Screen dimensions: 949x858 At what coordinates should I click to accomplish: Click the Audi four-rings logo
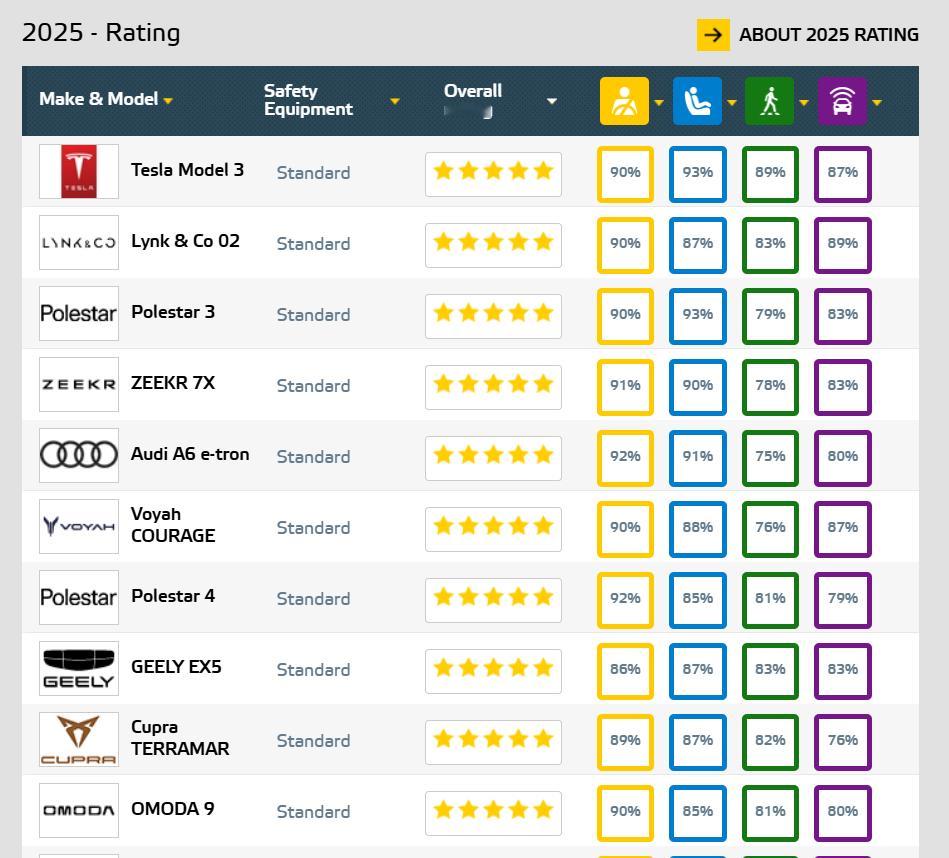[x=79, y=455]
